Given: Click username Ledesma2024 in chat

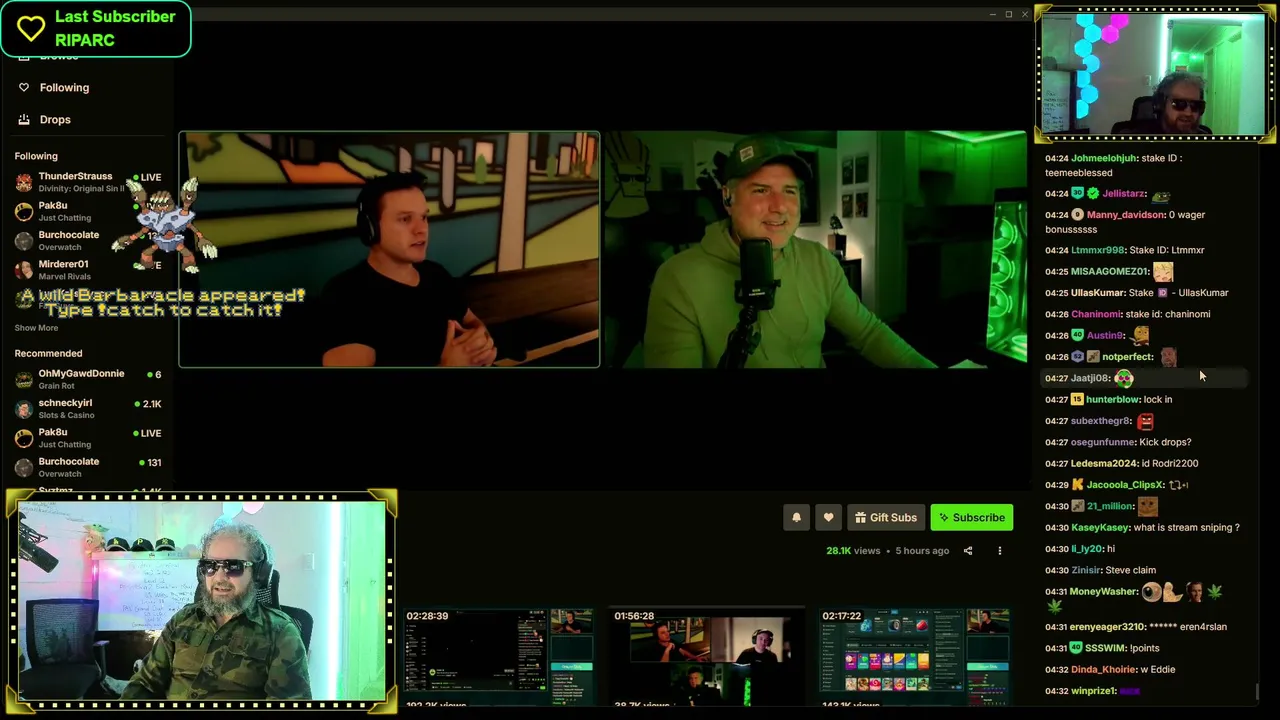Looking at the screenshot, I should pos(1105,463).
